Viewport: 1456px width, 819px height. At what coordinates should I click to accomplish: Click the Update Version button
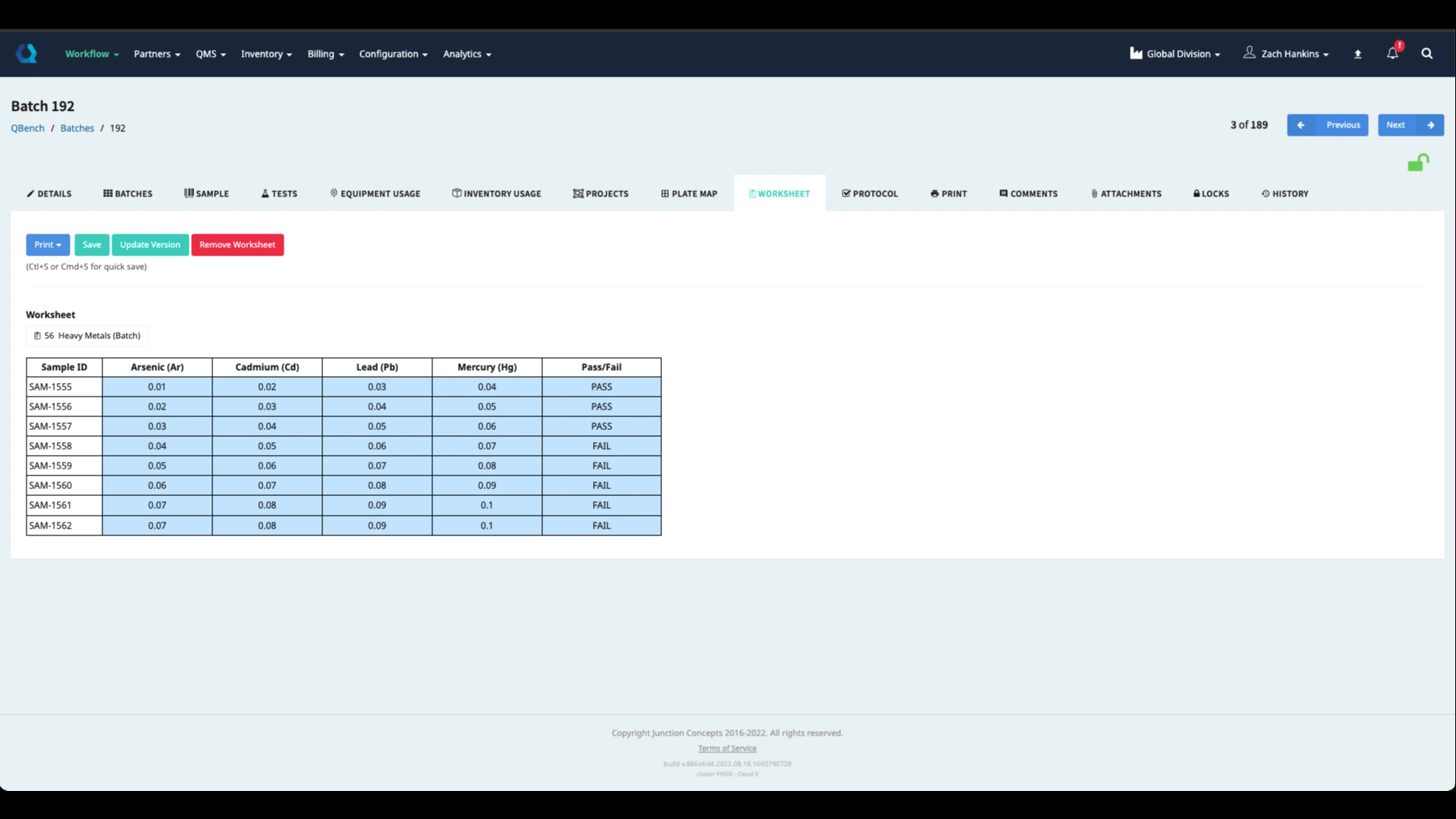point(150,244)
